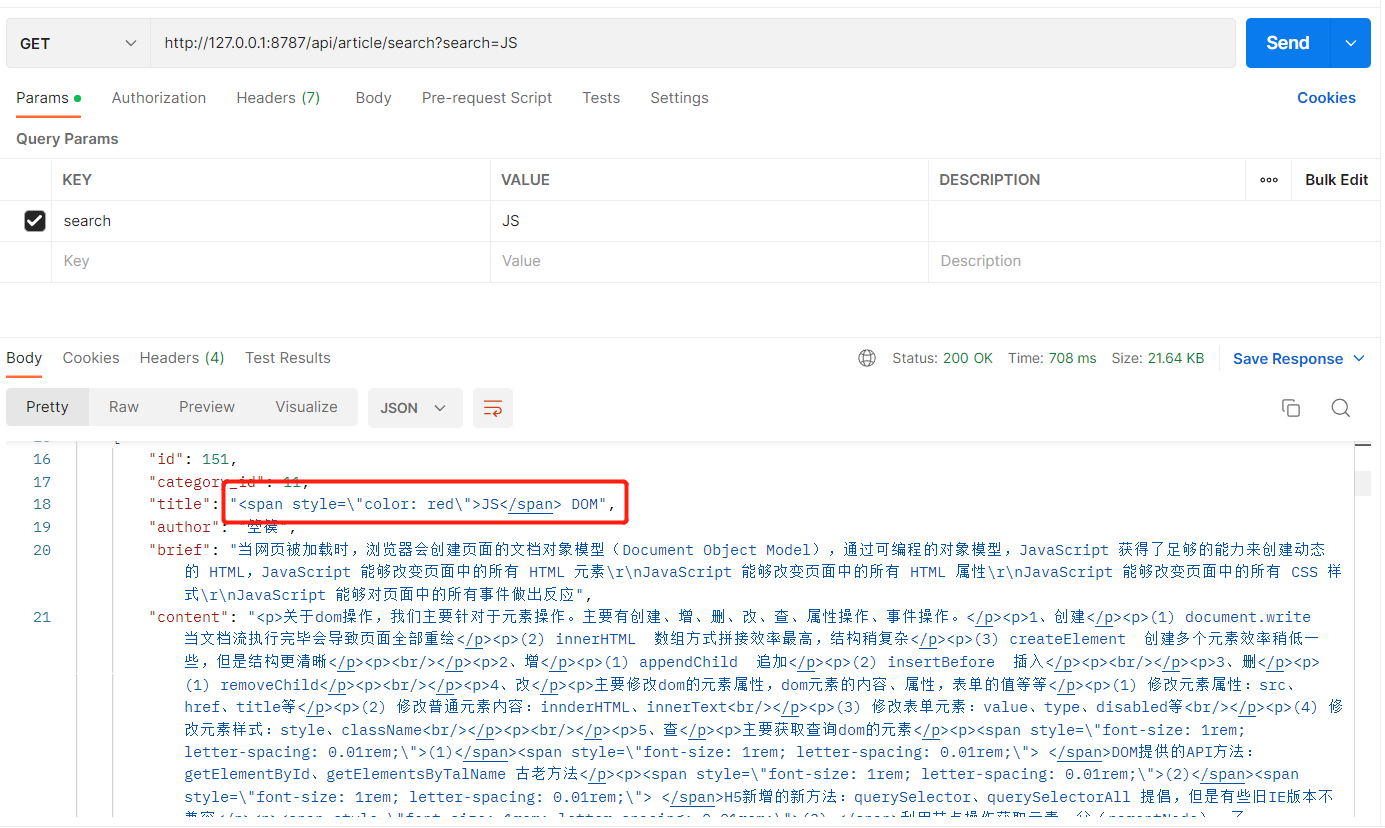
Task: Search within the response body
Action: point(1340,408)
